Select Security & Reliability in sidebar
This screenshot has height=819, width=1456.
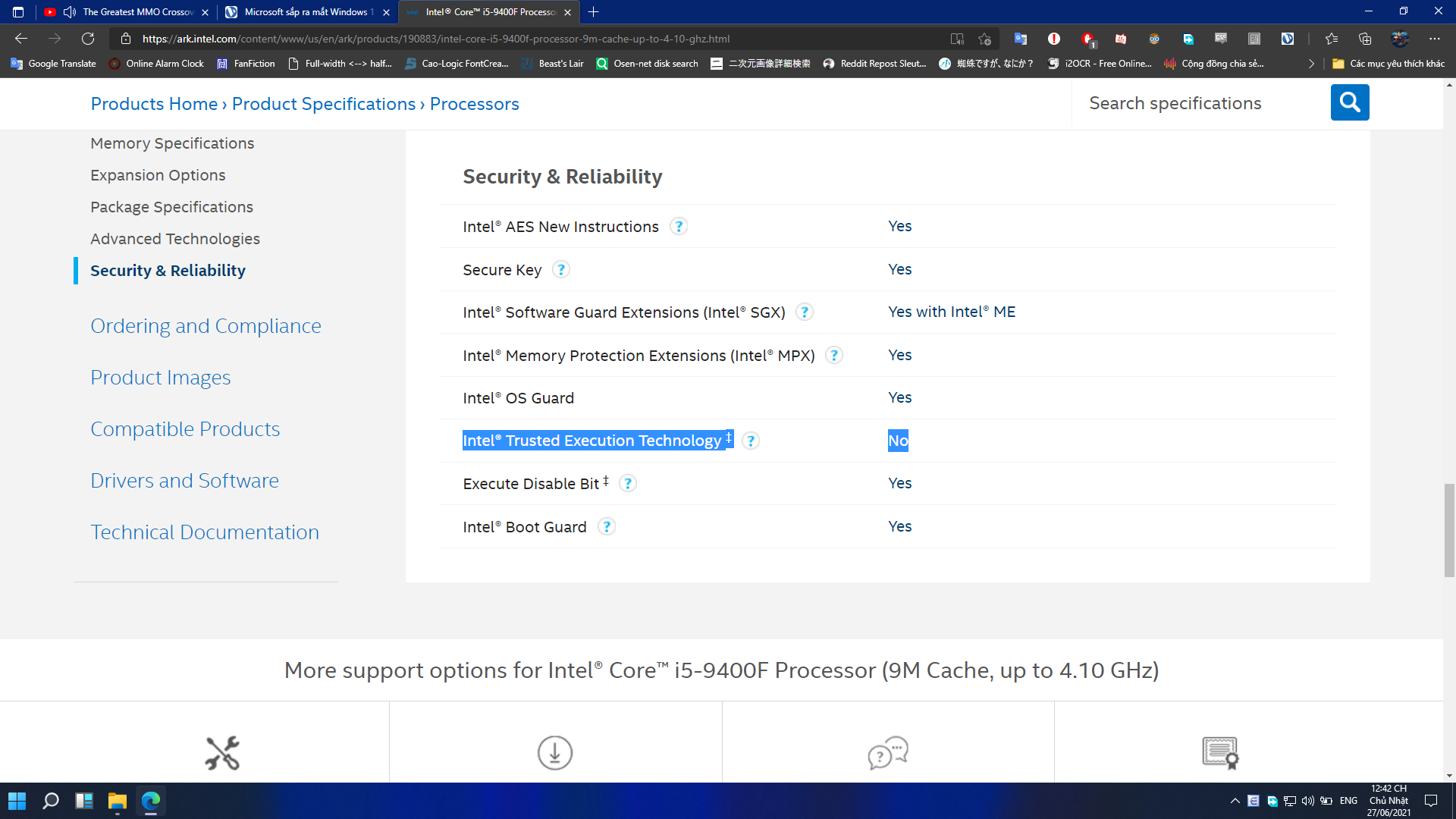(168, 271)
